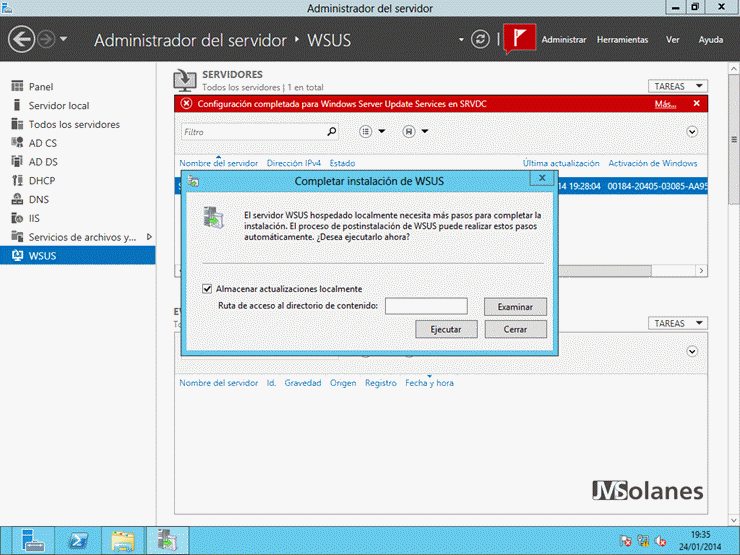The height and width of the screenshot is (555, 740).
Task: Click the forward navigation arrow
Action: click(46, 39)
